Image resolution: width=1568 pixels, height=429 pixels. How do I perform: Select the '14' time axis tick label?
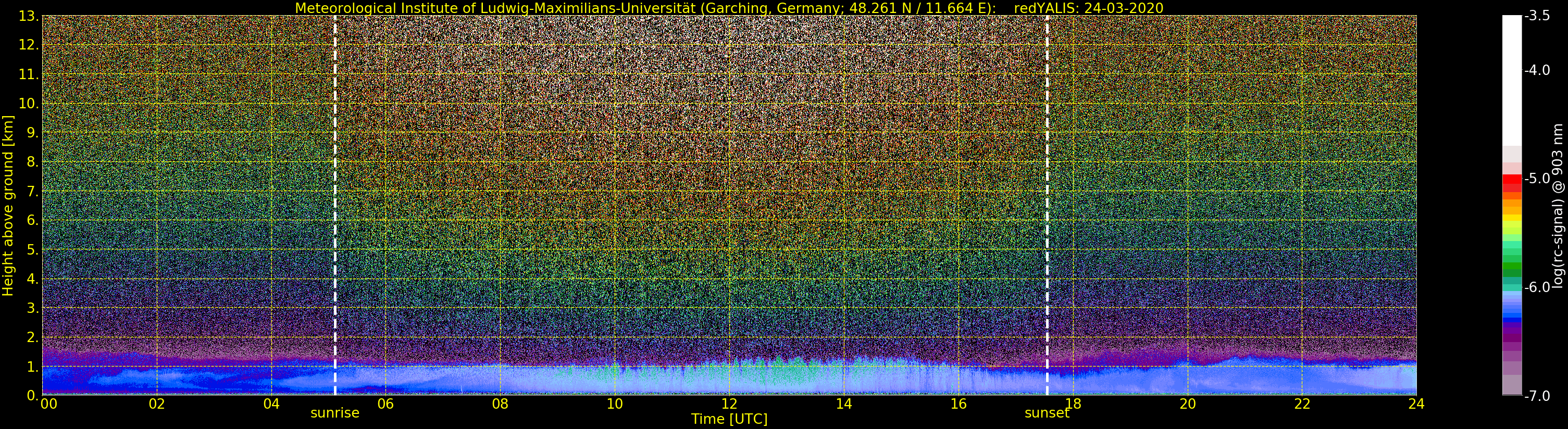(844, 404)
